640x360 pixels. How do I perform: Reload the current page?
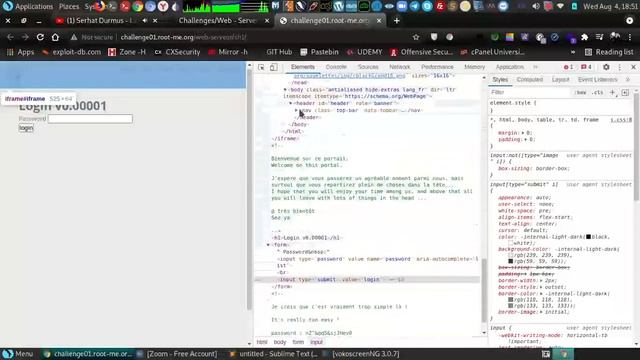(40, 37)
